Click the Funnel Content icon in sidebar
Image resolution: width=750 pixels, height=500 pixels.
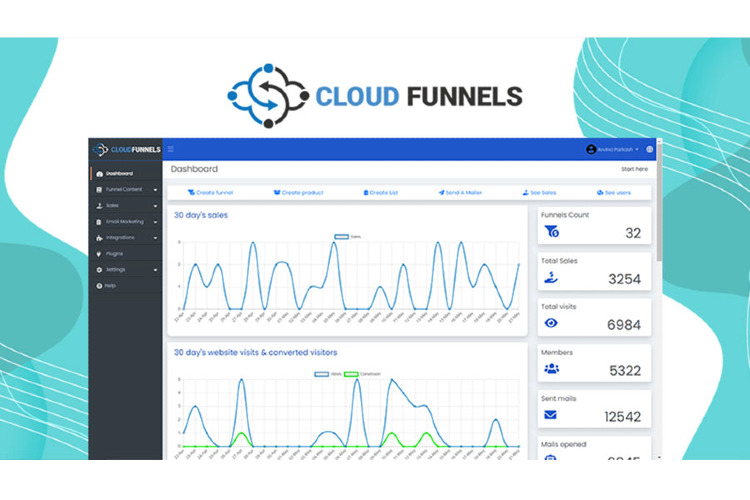pos(99,189)
